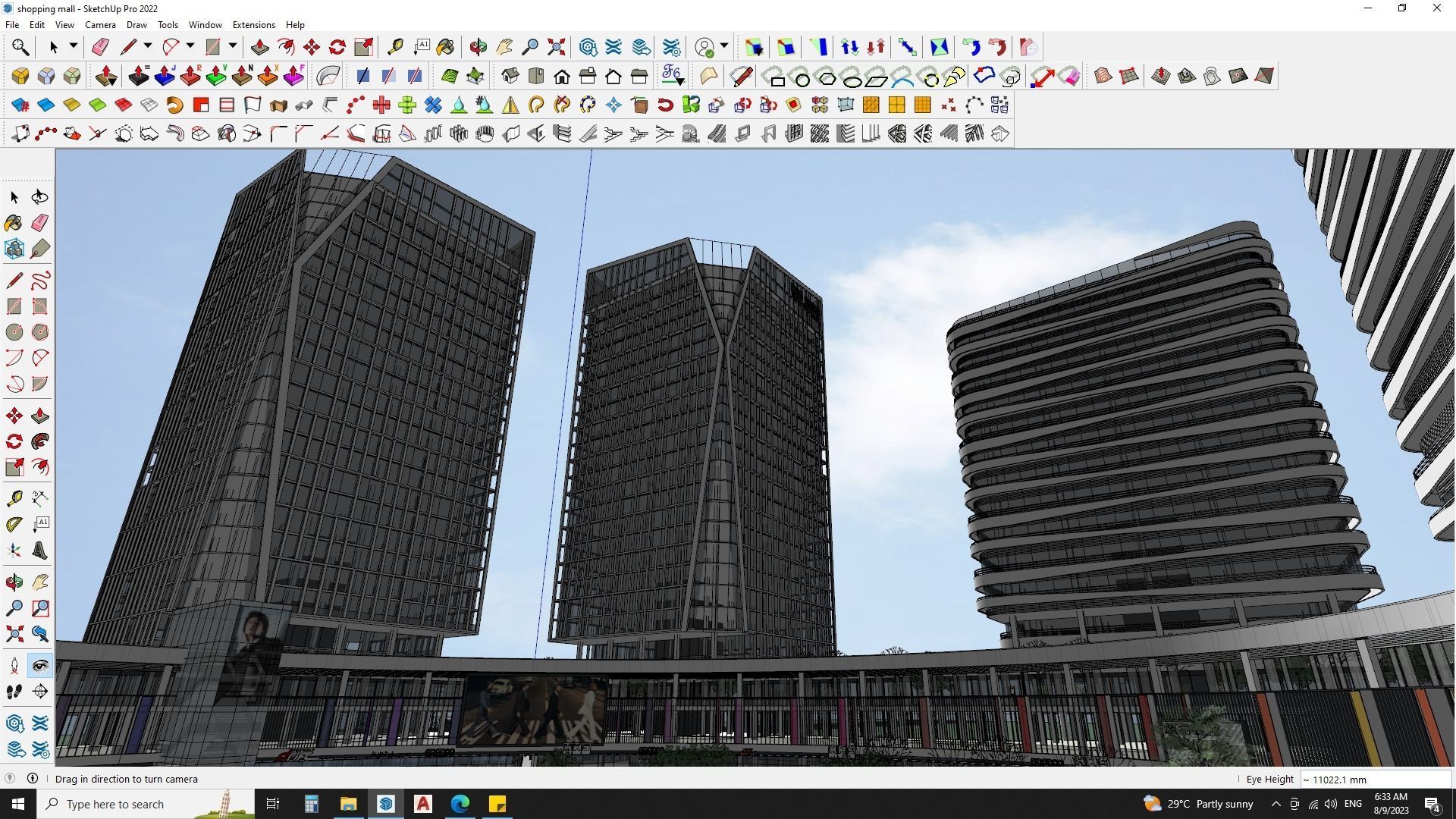The width and height of the screenshot is (1456, 819).
Task: Click the Zoom Extents icon in top toolbar
Action: coord(556,47)
